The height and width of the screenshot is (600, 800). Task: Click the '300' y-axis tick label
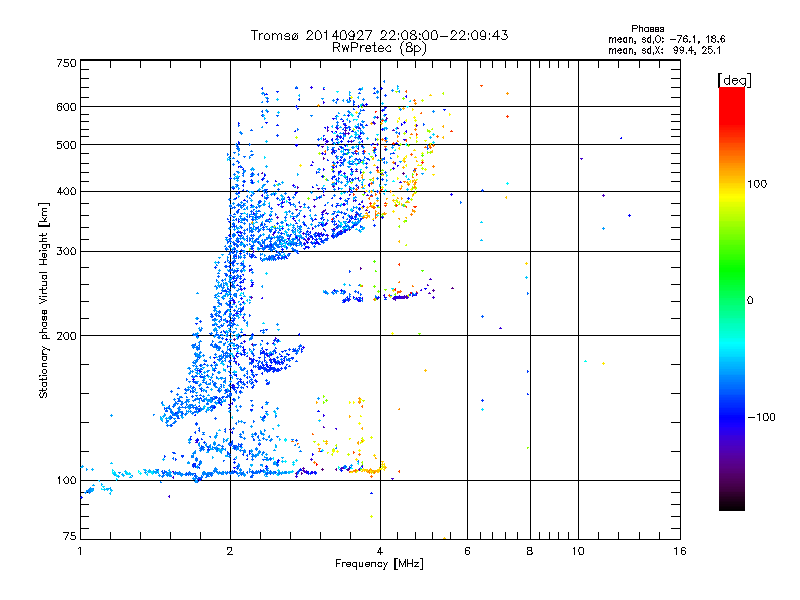tap(66, 251)
